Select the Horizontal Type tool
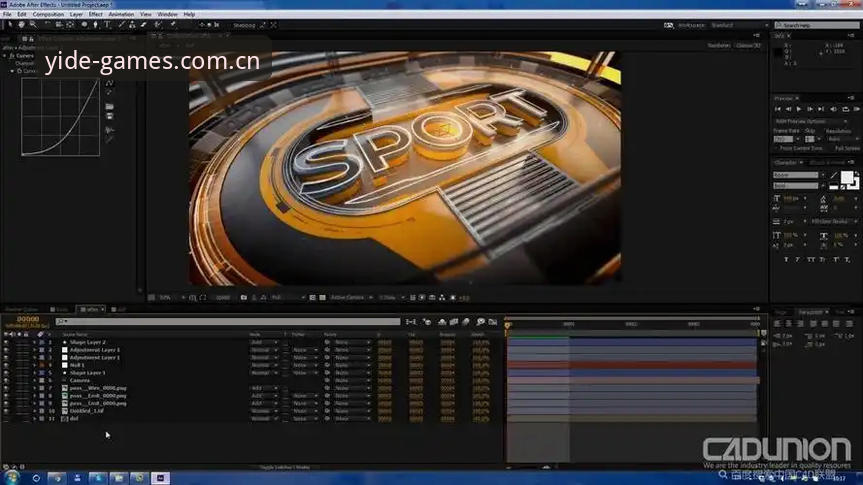Image resolution: width=863 pixels, height=485 pixels. click(107, 25)
